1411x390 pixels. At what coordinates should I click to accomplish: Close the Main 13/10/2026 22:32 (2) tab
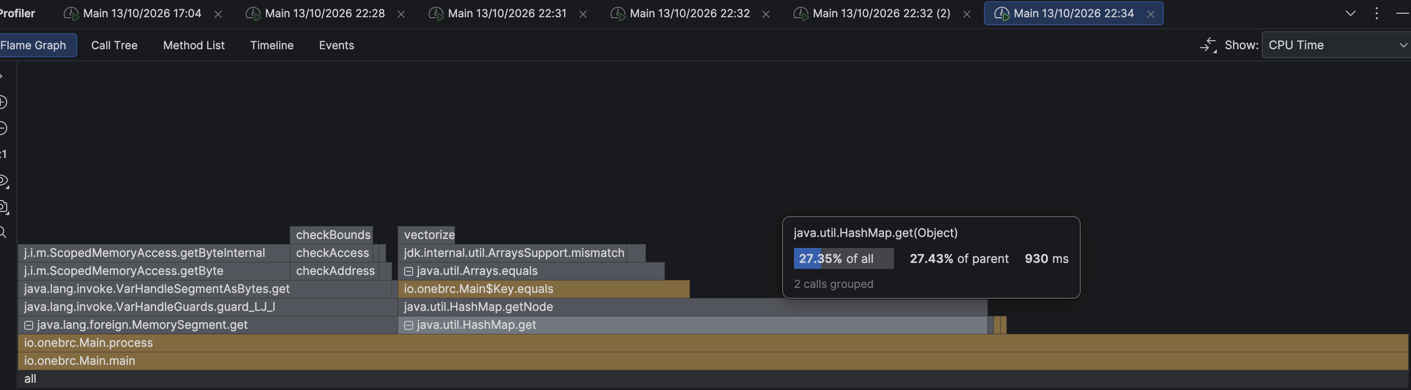pyautogui.click(x=966, y=14)
